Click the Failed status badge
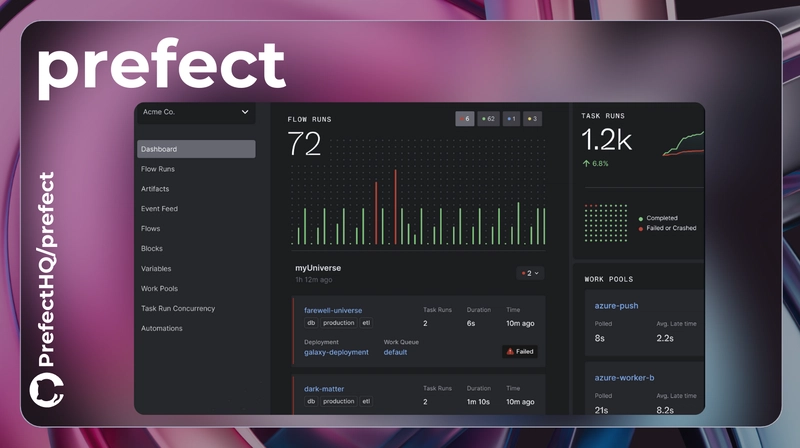This screenshot has height=448, width=800. (x=520, y=352)
